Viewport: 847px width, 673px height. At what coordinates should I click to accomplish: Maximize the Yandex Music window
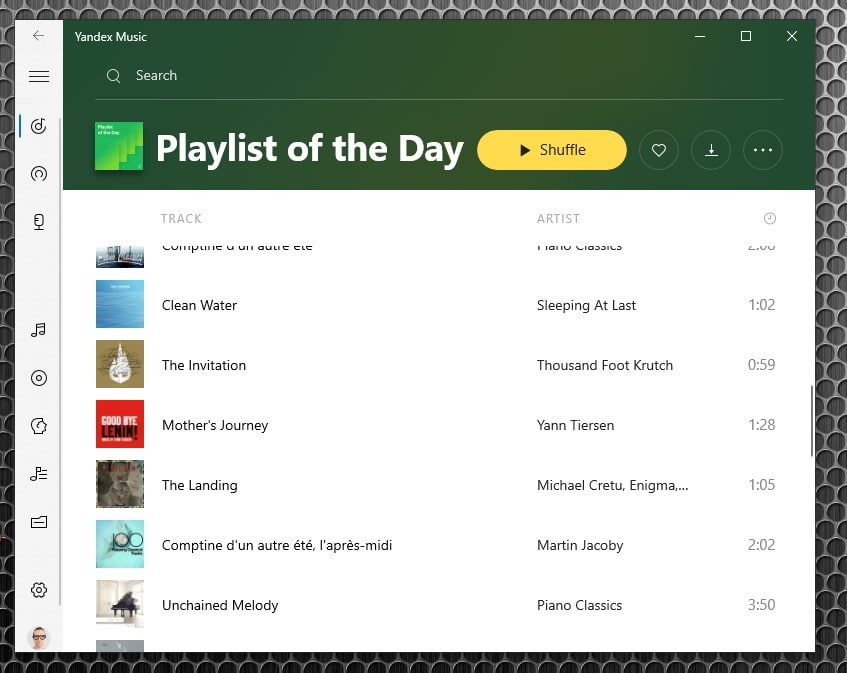click(746, 36)
